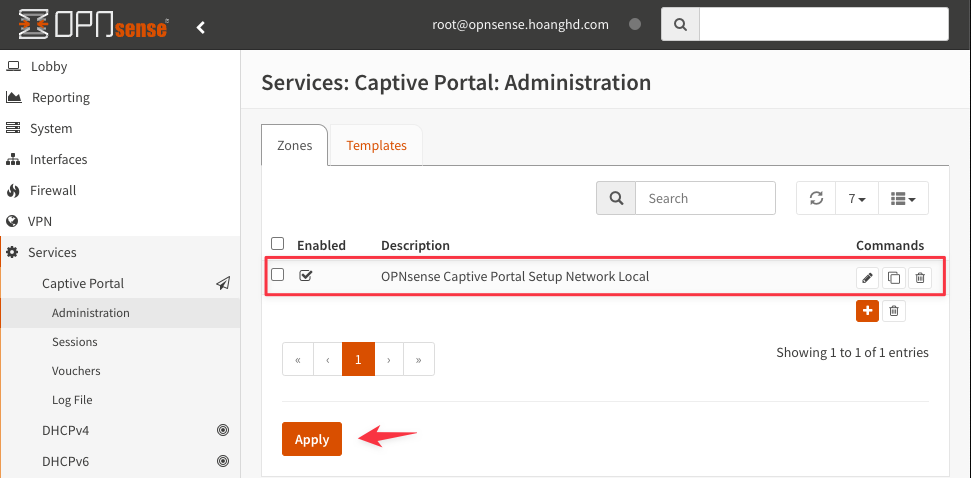Click root@opnsense.hoanghd.com user label
This screenshot has height=478, width=971.
520,25
